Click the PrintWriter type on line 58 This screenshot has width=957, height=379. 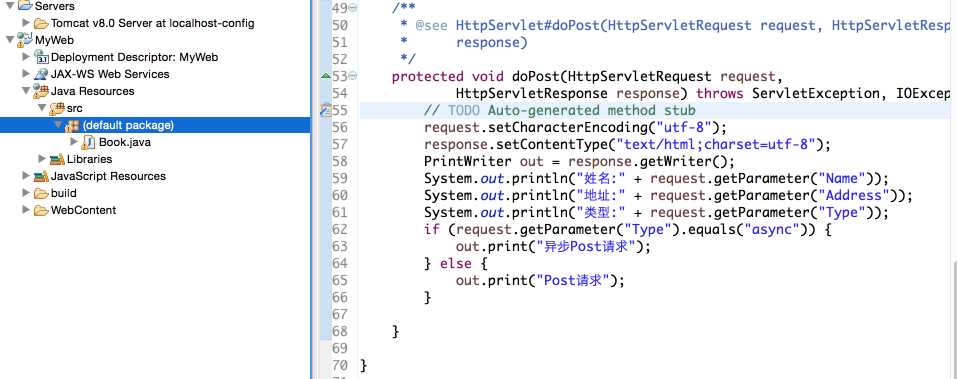pyautogui.click(x=468, y=162)
